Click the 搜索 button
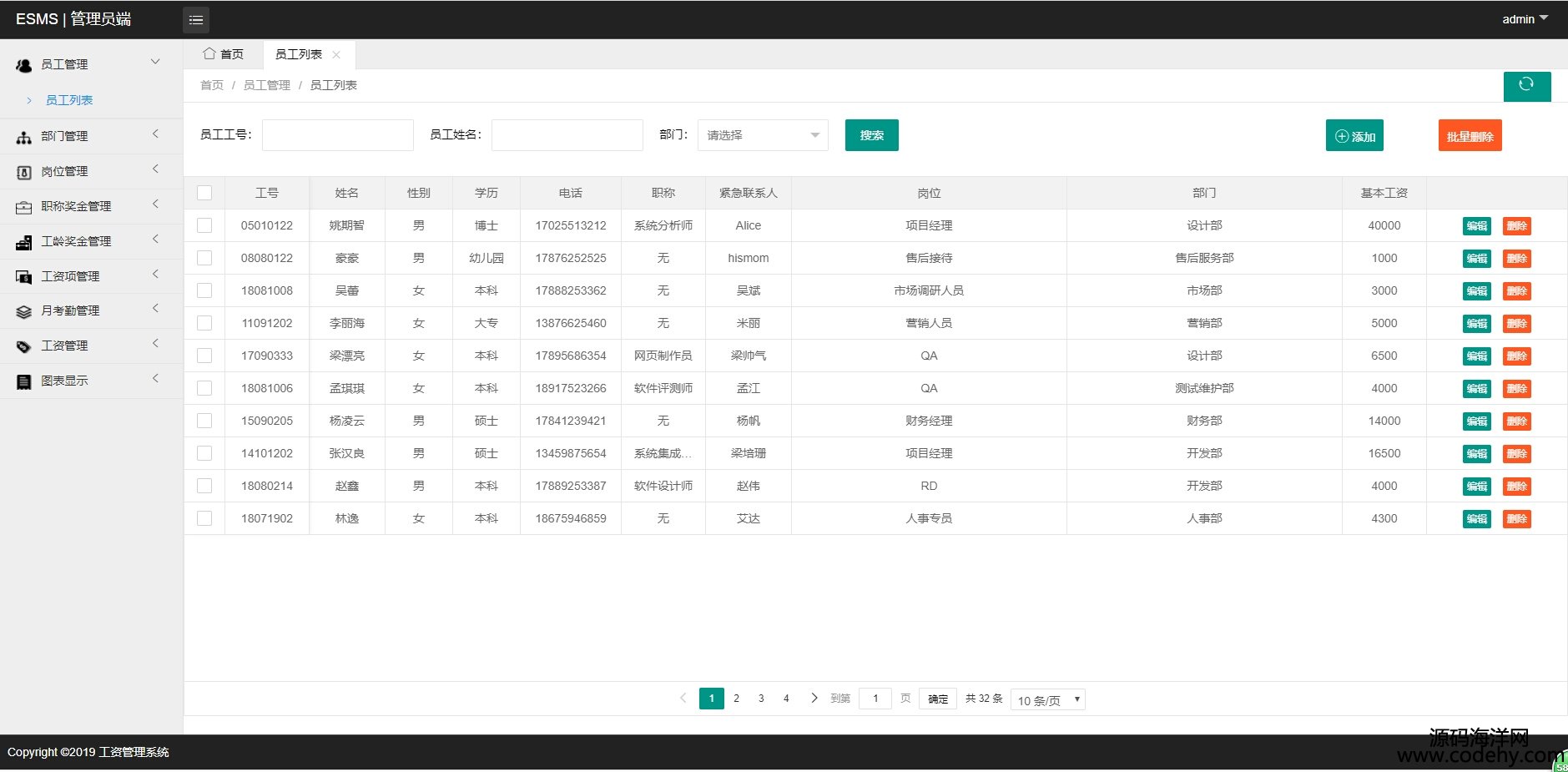Screen dimensions: 1568x772 tap(871, 135)
